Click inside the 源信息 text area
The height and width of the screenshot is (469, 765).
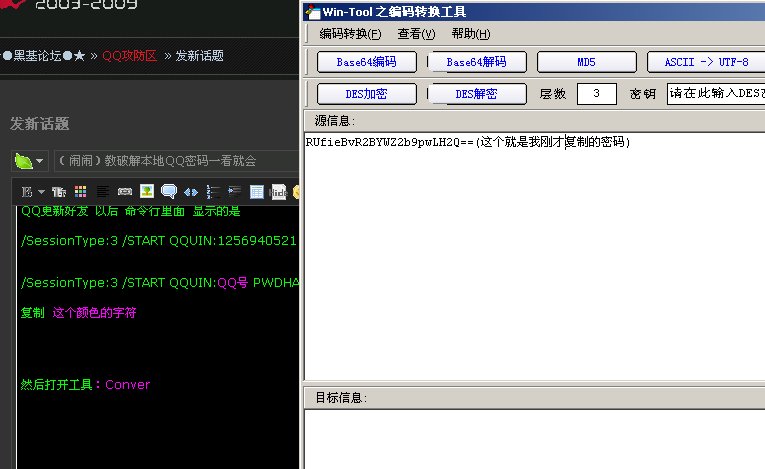[x=535, y=256]
